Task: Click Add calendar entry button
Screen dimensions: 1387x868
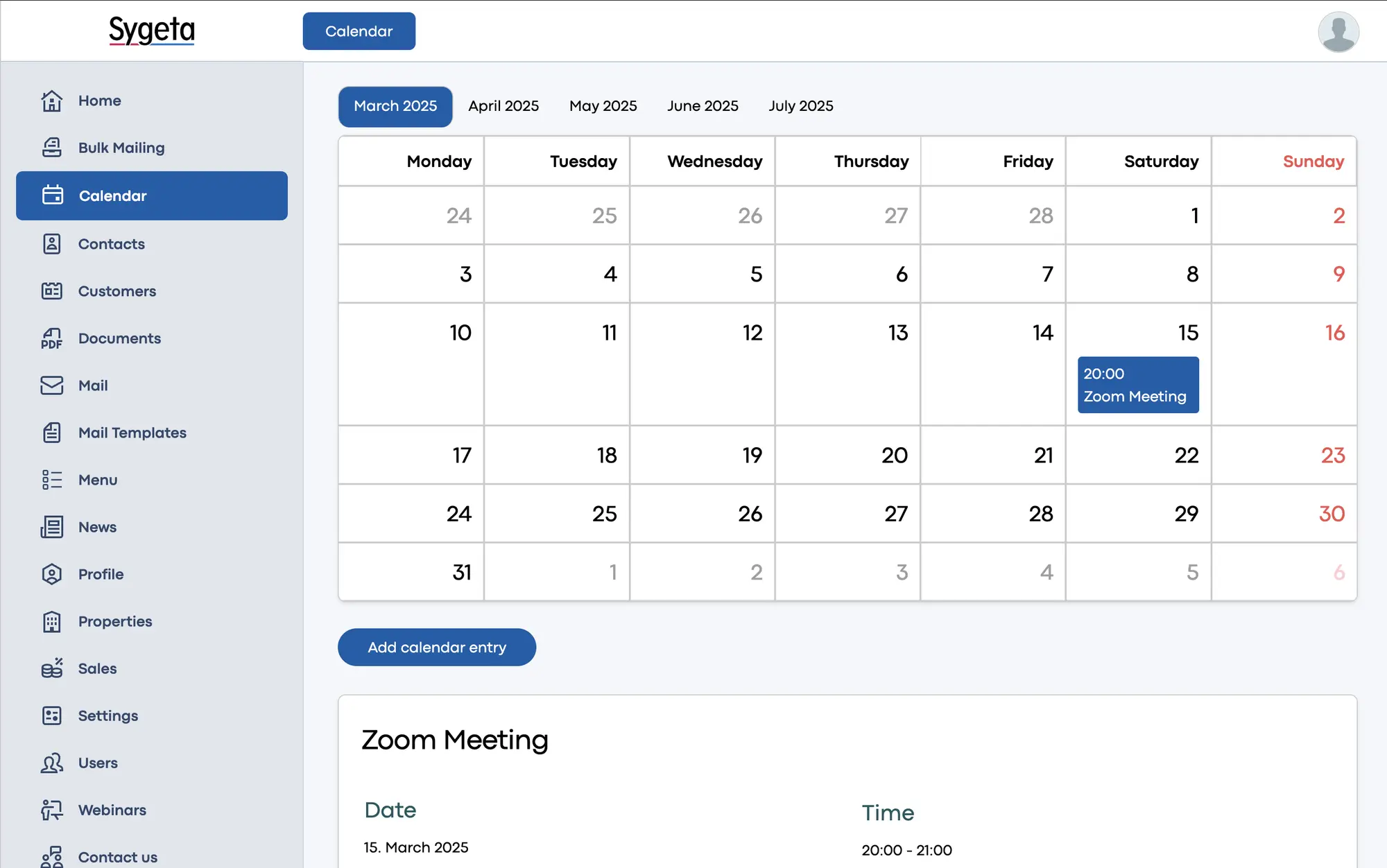Action: (x=437, y=648)
